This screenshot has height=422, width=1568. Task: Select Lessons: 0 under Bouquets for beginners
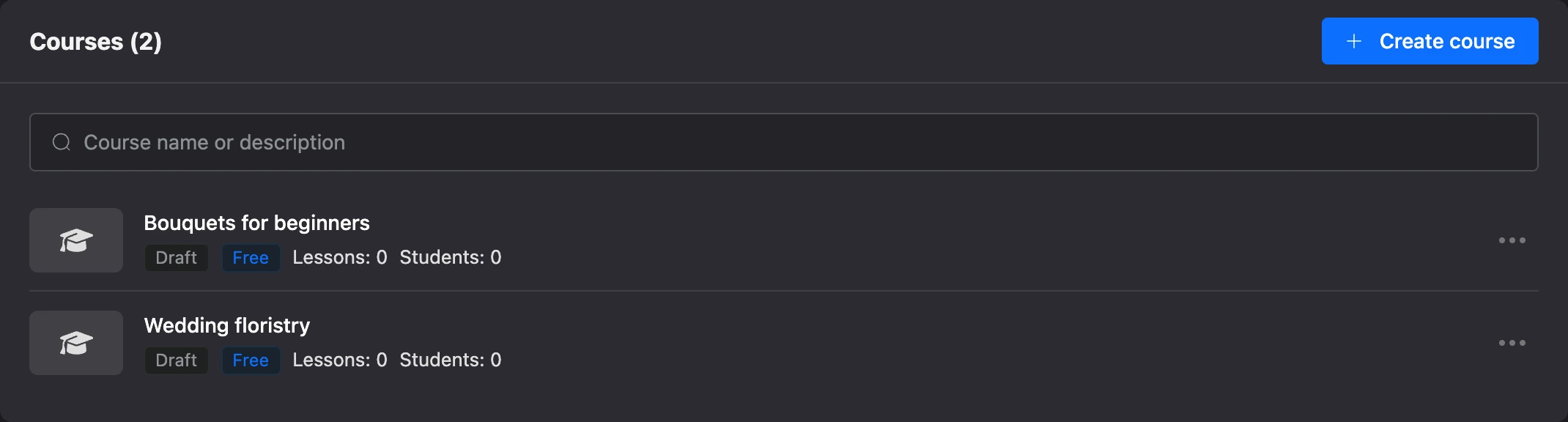tap(340, 258)
